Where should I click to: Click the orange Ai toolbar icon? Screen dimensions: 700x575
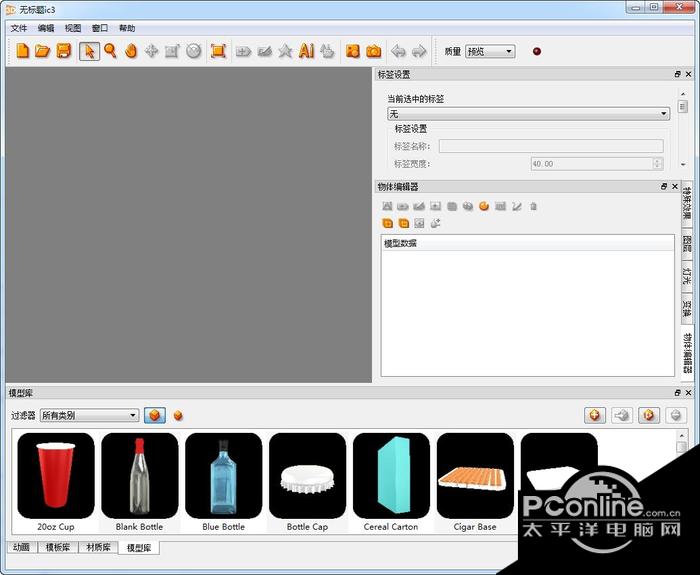pyautogui.click(x=306, y=51)
